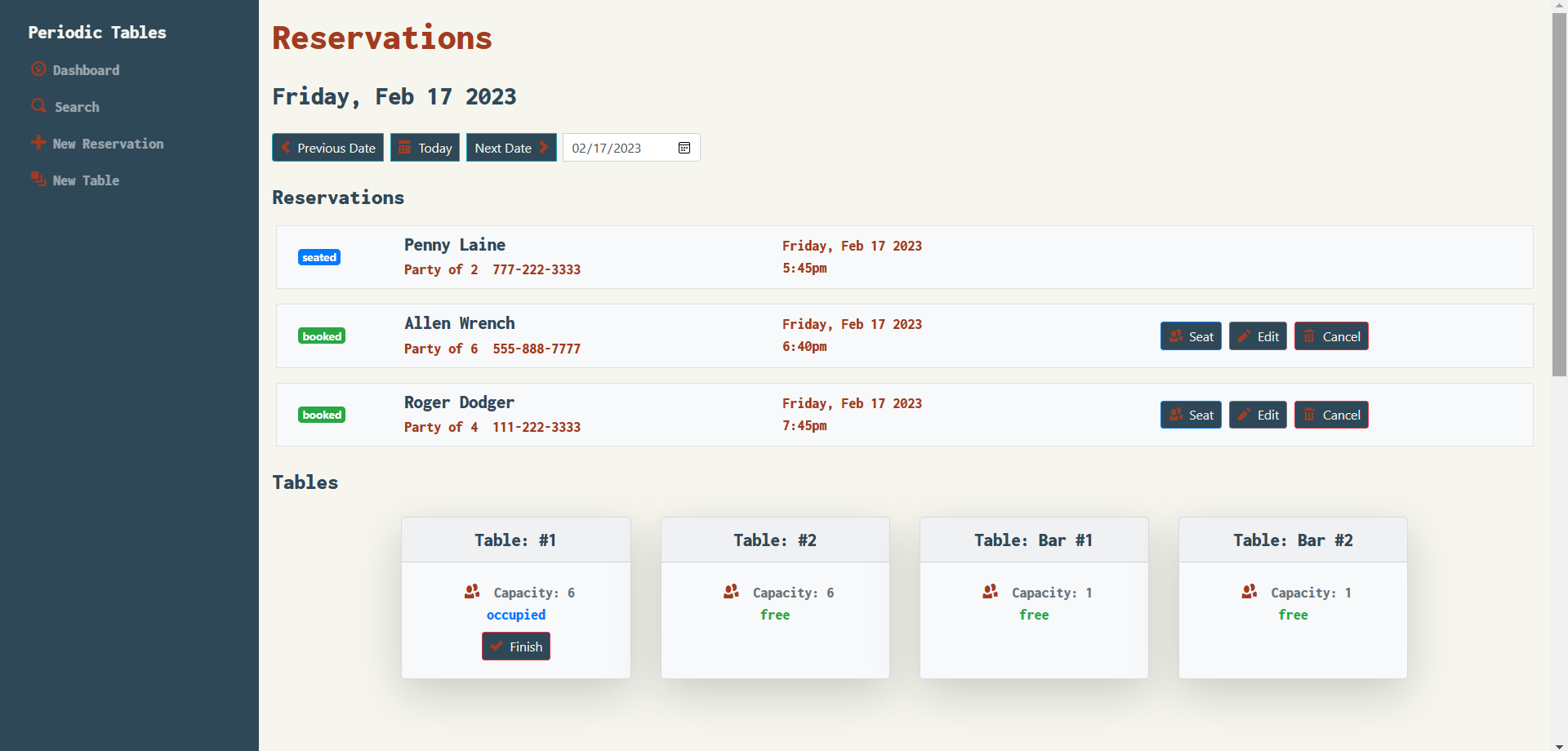Click the booked badge on Allen Wrench's reservation
The width and height of the screenshot is (1568, 751).
(x=321, y=336)
